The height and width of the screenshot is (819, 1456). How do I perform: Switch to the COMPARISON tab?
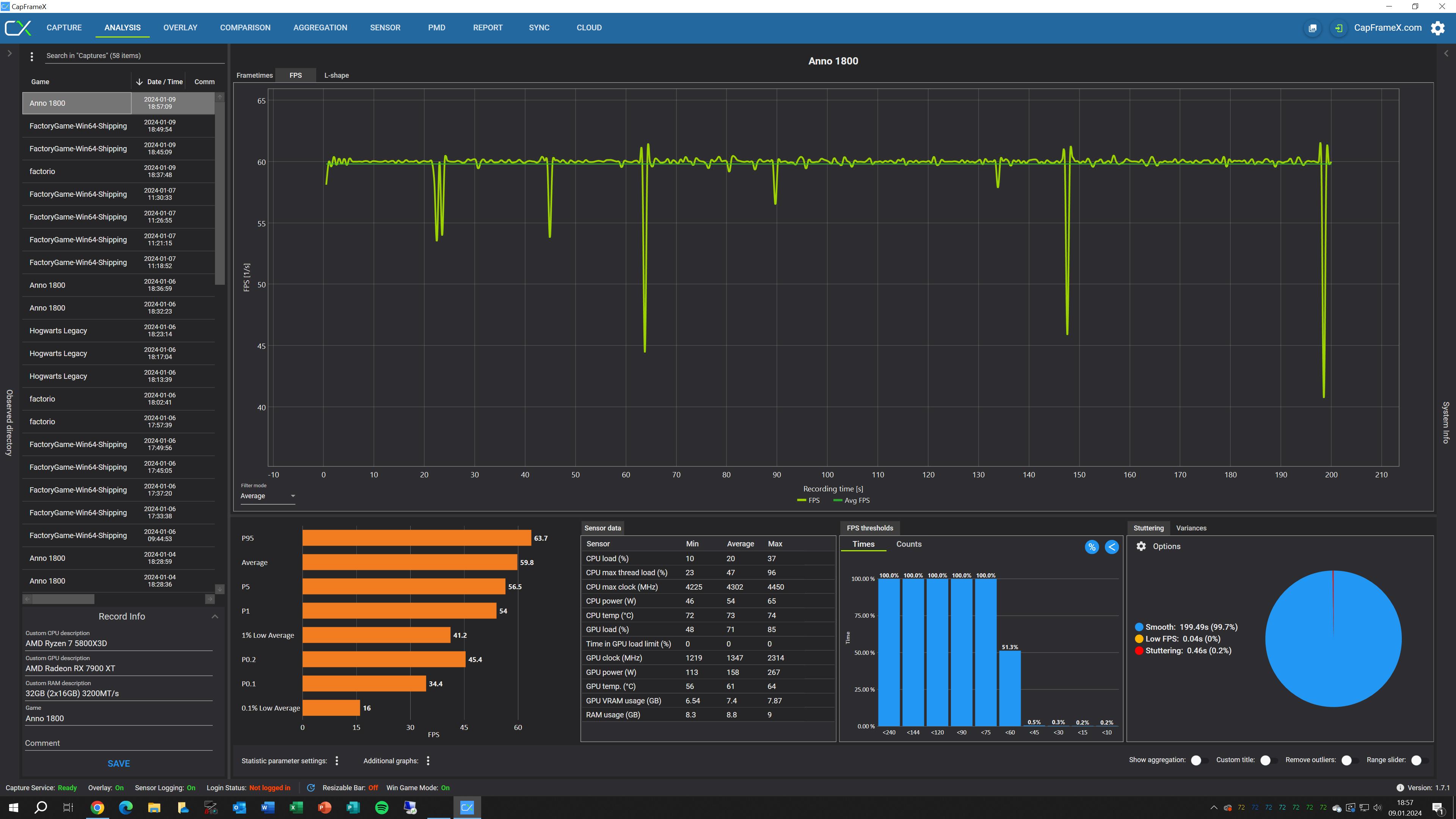pyautogui.click(x=245, y=28)
